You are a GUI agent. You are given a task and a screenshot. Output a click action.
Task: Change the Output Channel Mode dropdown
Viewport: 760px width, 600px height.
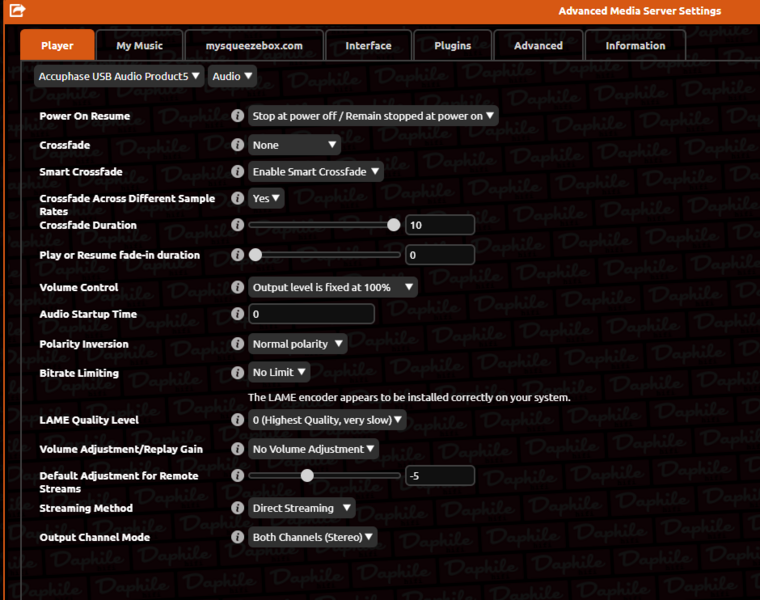[x=312, y=537]
